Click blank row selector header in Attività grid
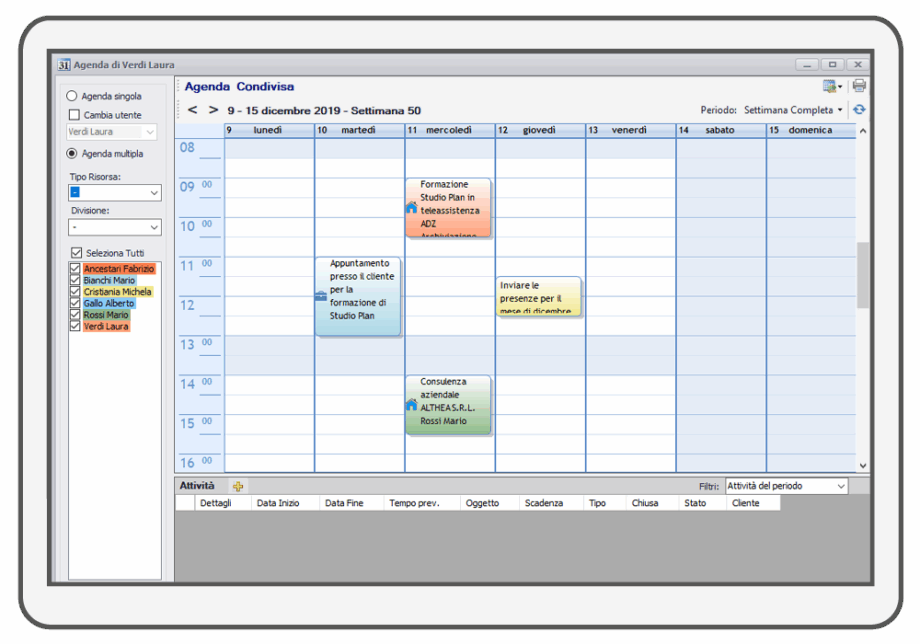The image size is (920, 644). pos(185,503)
